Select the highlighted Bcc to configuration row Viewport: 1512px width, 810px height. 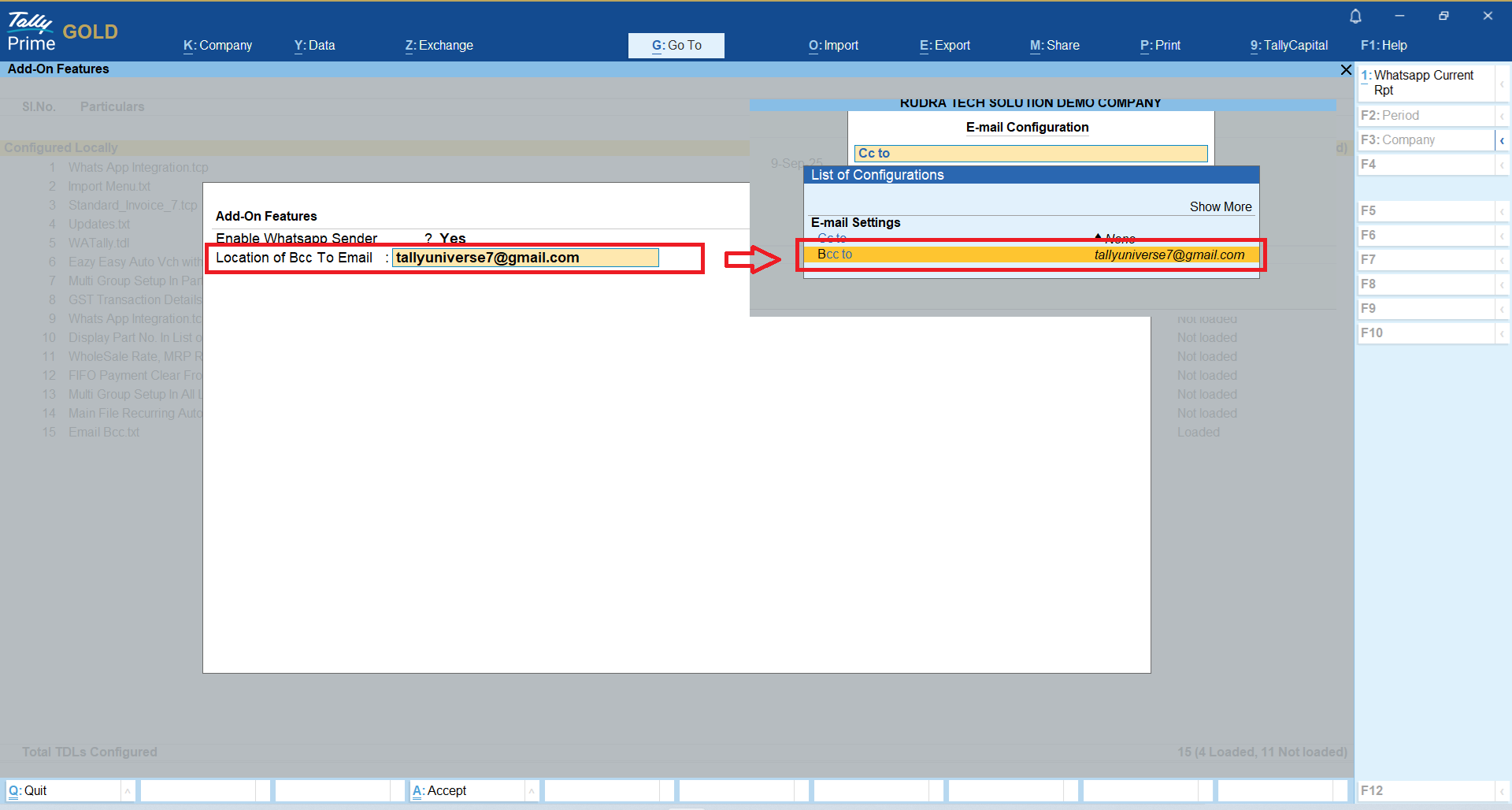coord(1030,255)
